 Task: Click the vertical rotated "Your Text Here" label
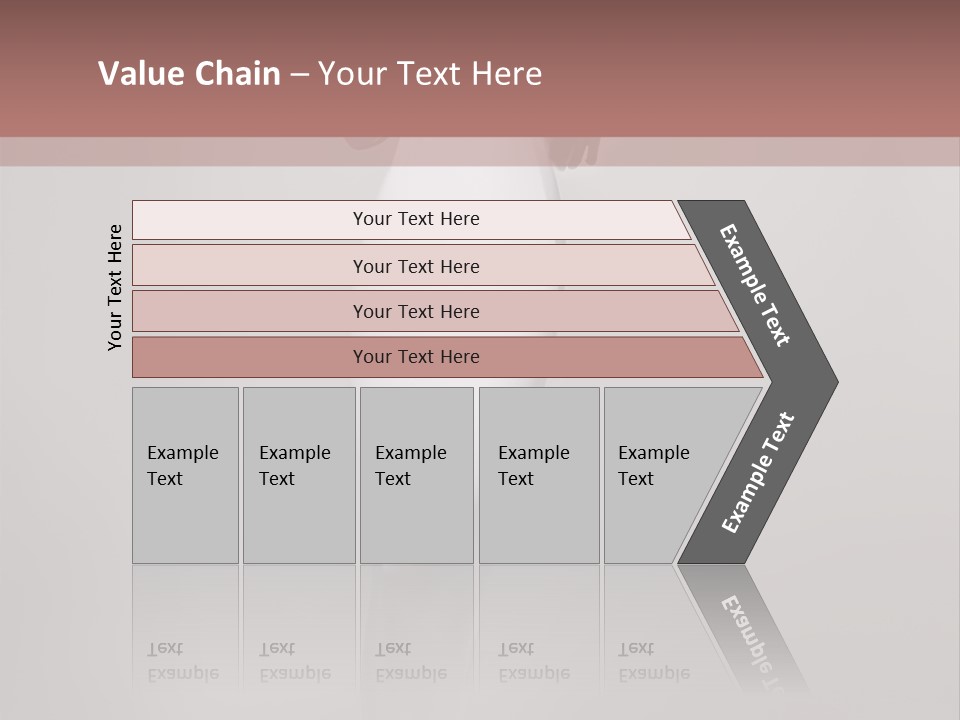click(115, 287)
